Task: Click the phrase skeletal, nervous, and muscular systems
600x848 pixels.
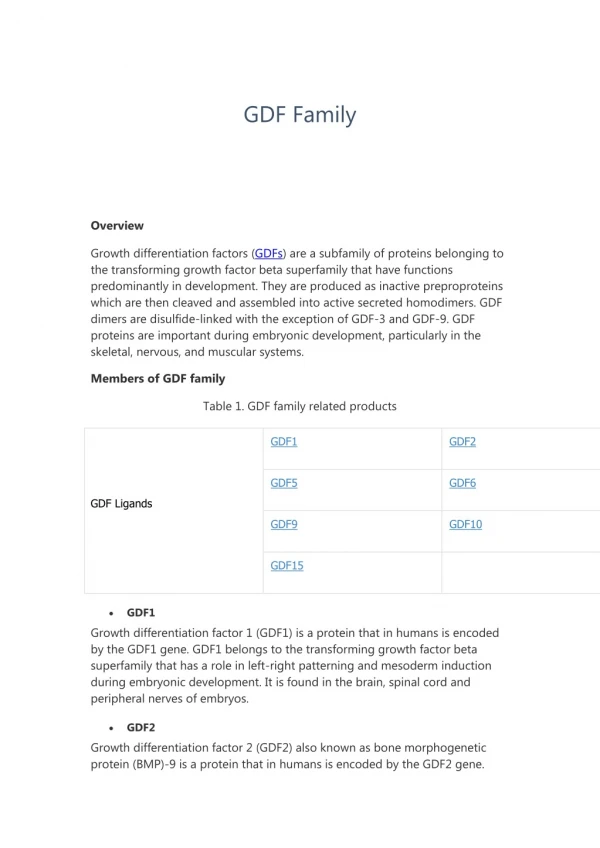Action: coord(197,352)
